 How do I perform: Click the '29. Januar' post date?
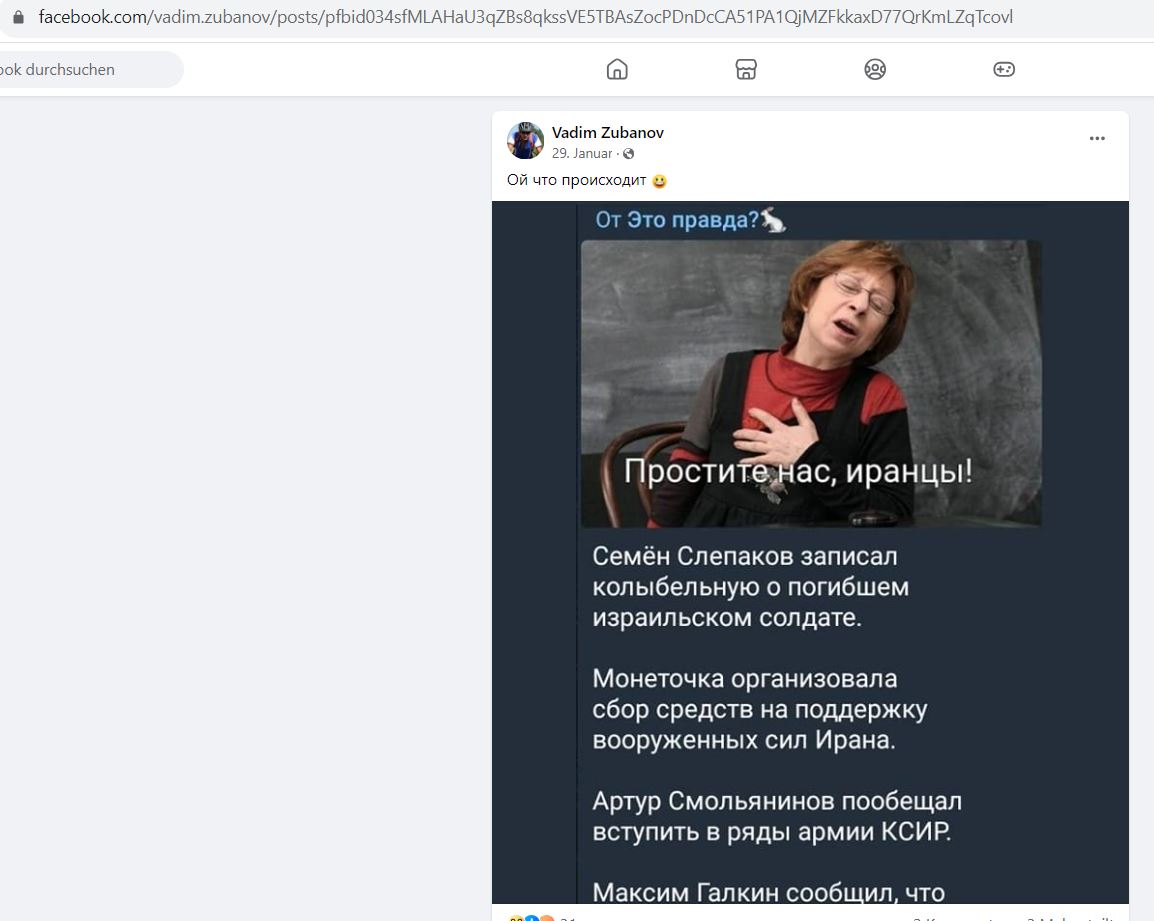(581, 153)
